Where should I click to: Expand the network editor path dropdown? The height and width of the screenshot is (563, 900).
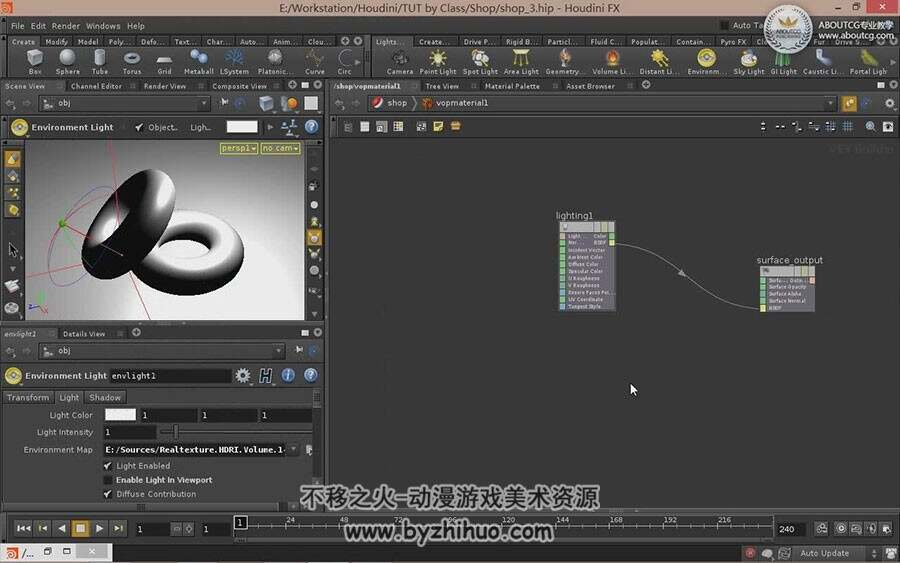pos(830,103)
